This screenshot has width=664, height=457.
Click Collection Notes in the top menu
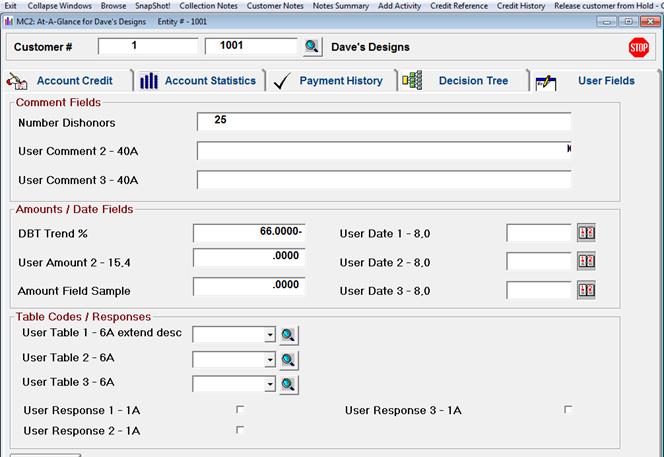tap(209, 6)
